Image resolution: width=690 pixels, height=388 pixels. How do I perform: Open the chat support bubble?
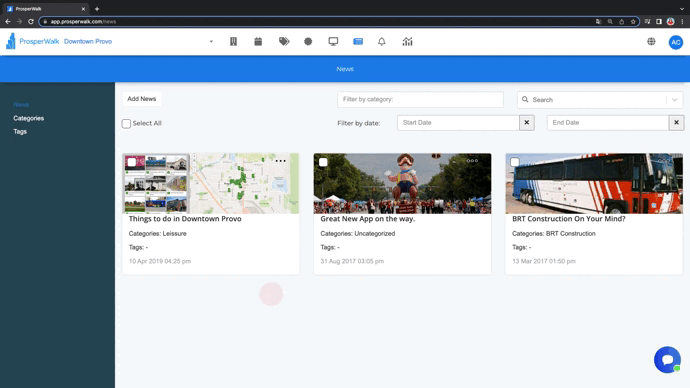pos(667,359)
